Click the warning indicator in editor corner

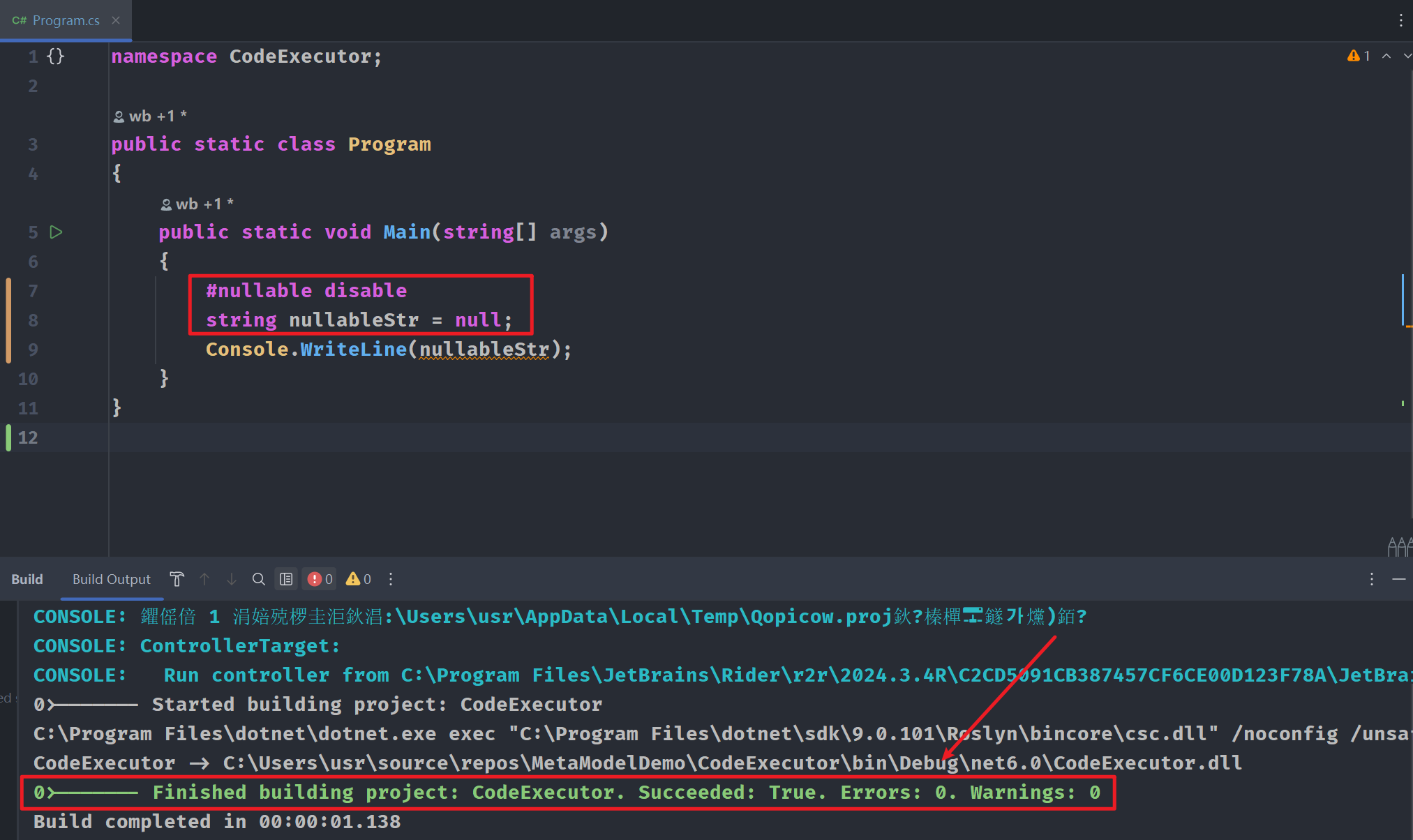(x=1358, y=56)
